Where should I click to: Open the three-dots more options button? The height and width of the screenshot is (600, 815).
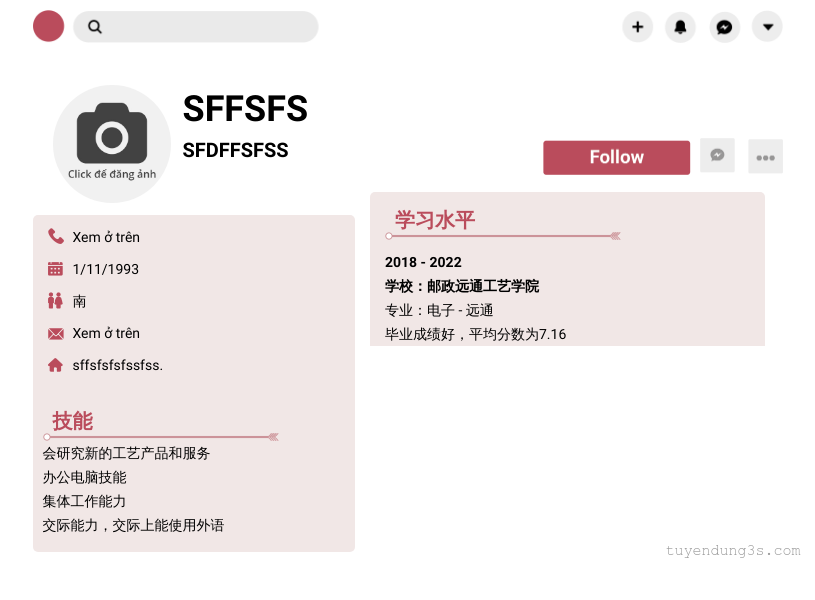[x=765, y=157]
